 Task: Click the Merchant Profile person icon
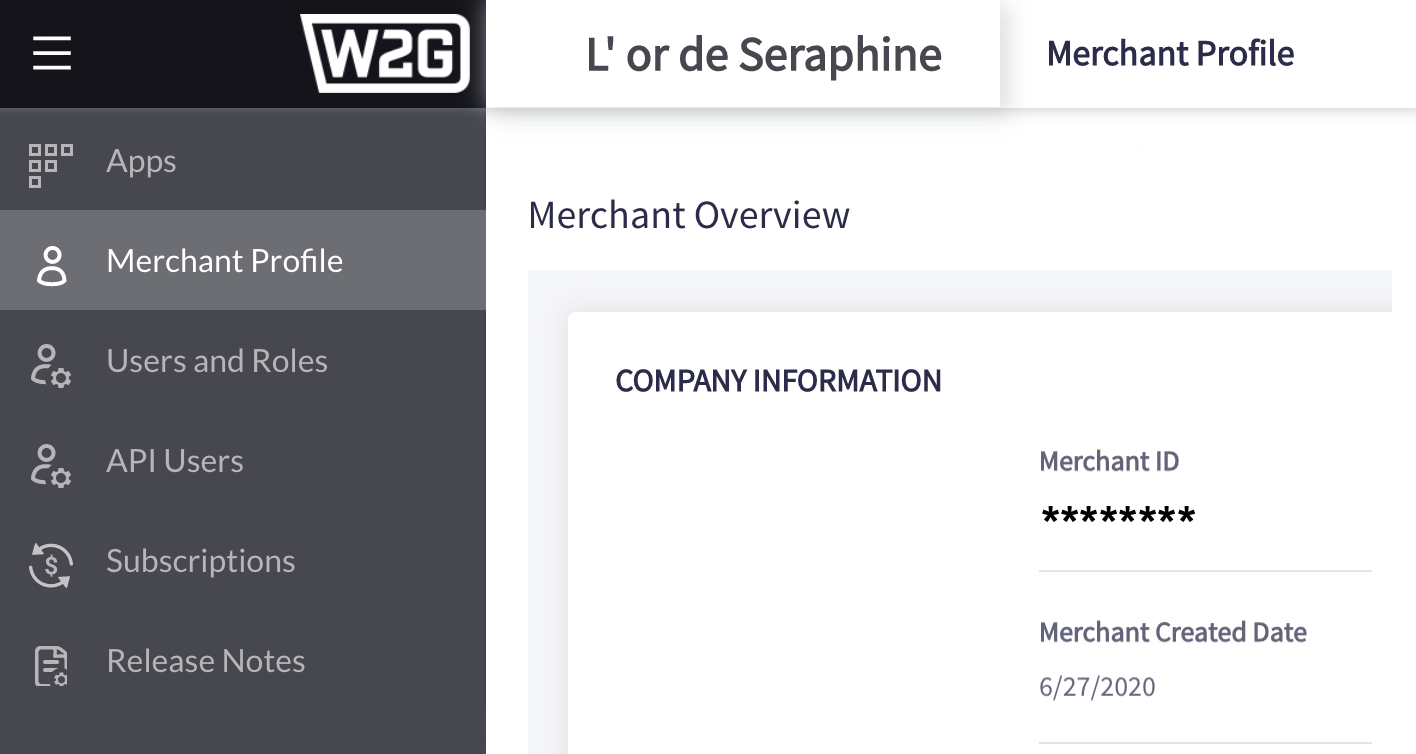pyautogui.click(x=51, y=264)
